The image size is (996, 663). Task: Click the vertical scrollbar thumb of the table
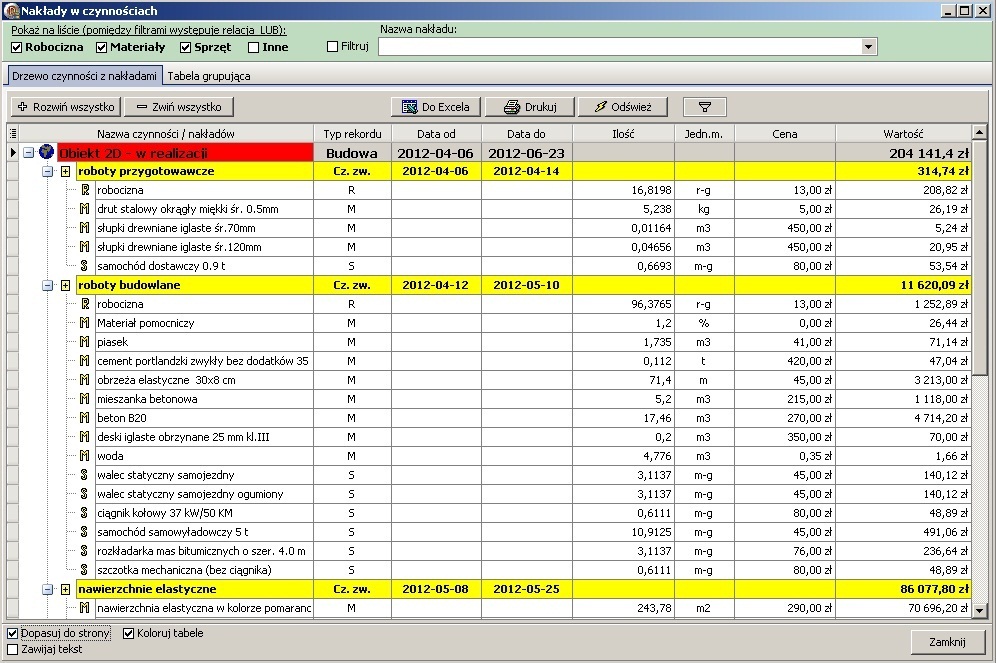[x=979, y=257]
